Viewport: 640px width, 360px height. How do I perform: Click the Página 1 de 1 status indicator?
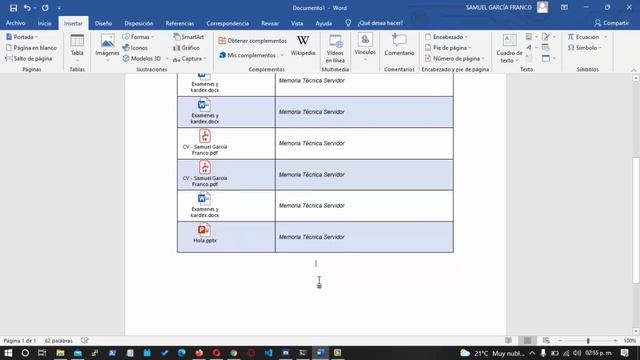20,340
